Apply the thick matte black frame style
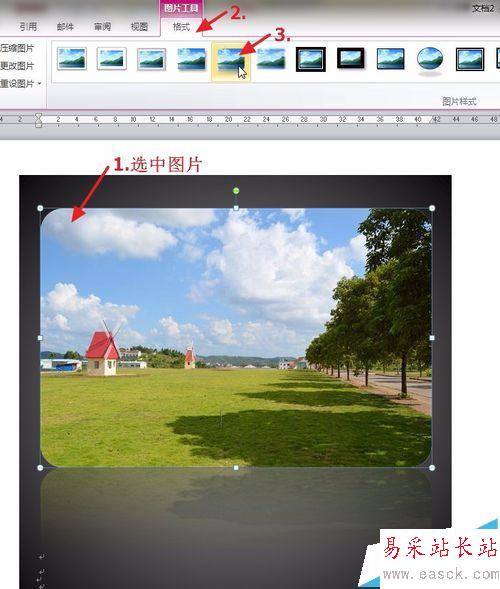The width and height of the screenshot is (500, 589). [x=350, y=58]
